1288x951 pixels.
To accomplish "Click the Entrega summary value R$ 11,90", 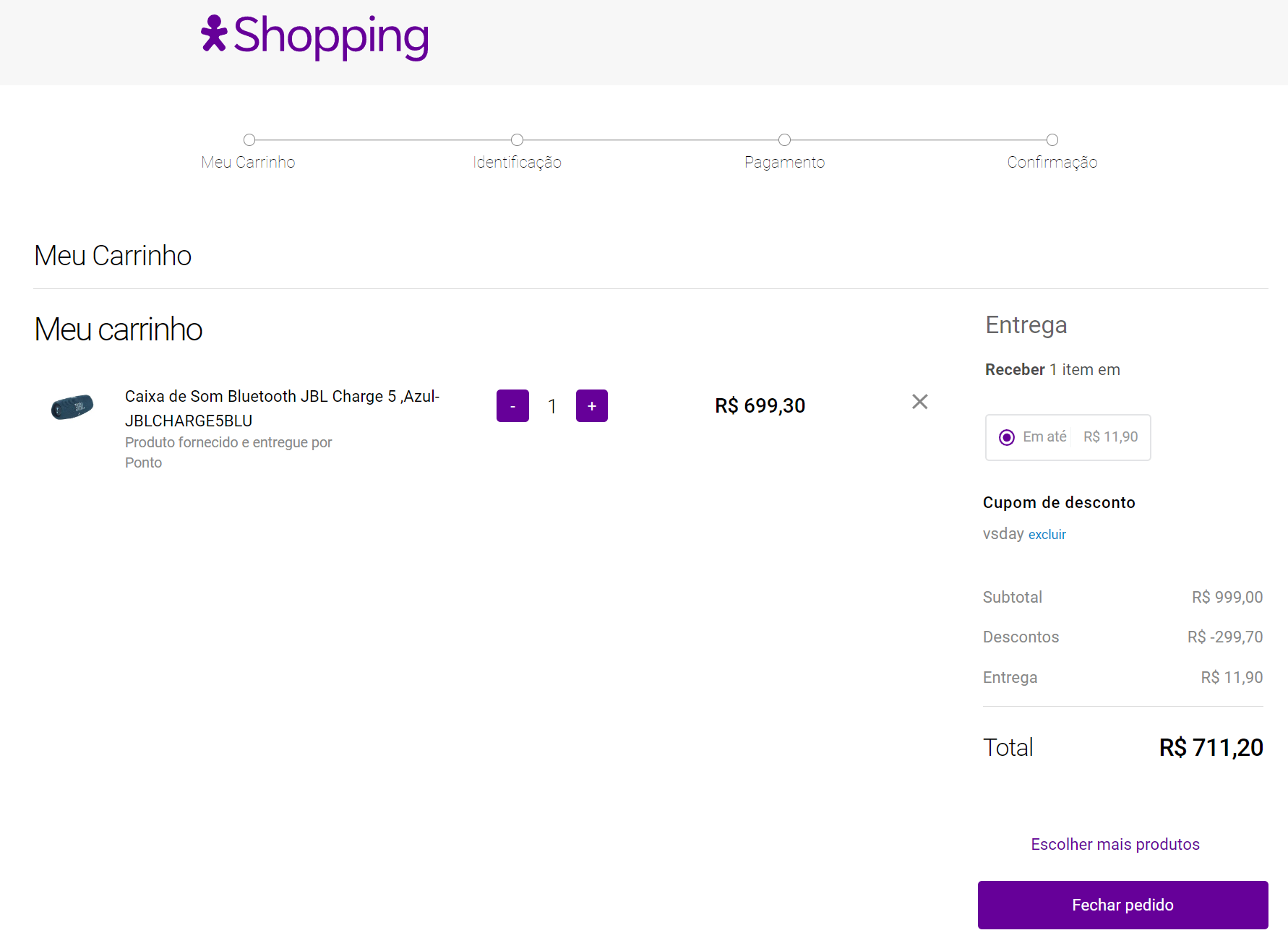I will pos(1232,678).
